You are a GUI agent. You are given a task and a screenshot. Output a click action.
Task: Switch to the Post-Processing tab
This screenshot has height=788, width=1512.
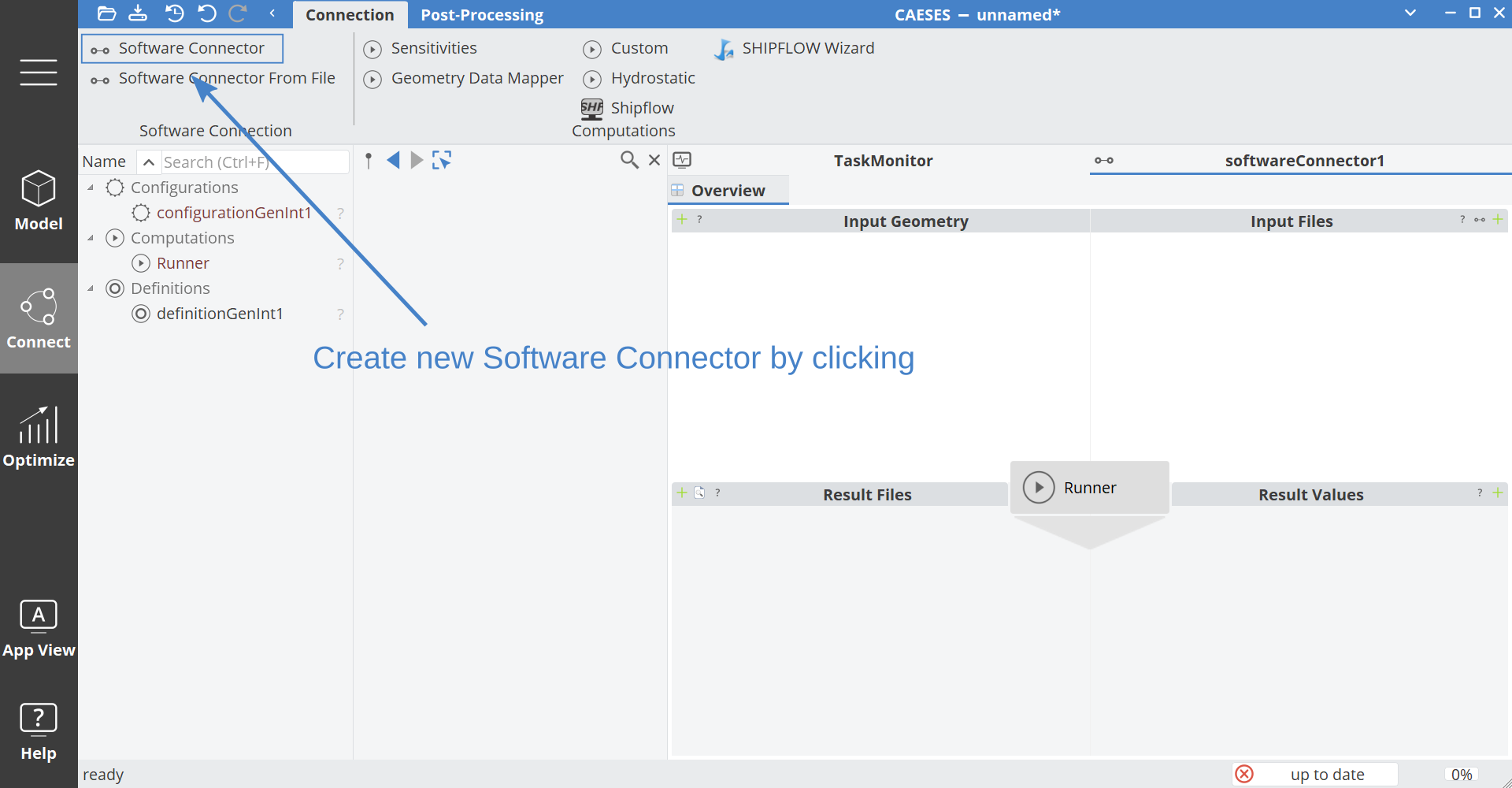point(482,15)
